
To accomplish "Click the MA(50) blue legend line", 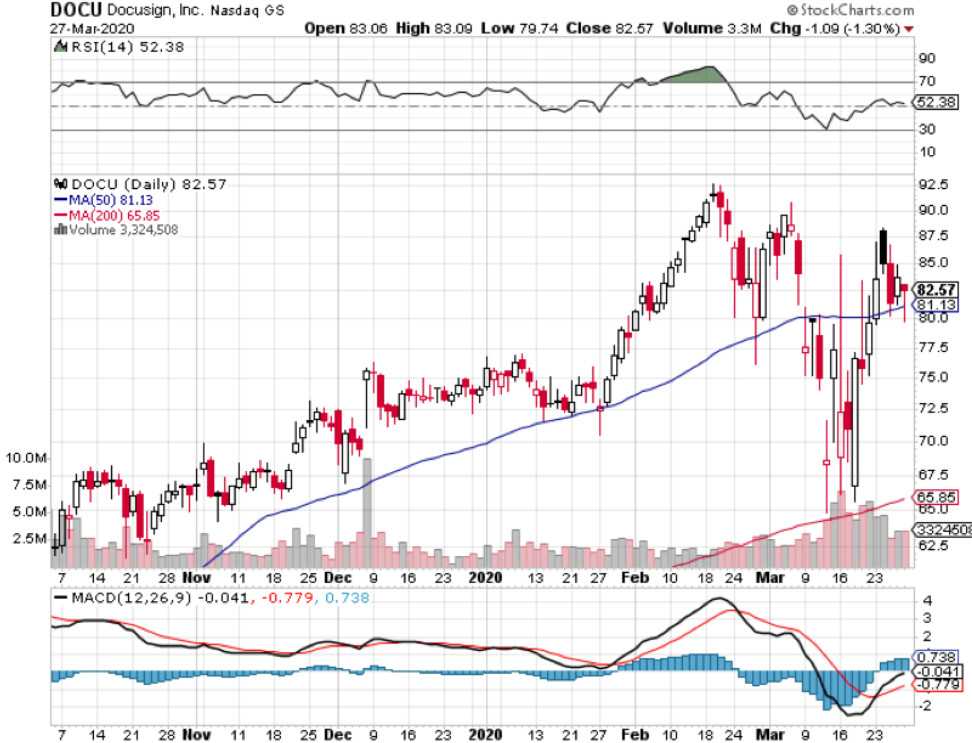I will (x=61, y=200).
